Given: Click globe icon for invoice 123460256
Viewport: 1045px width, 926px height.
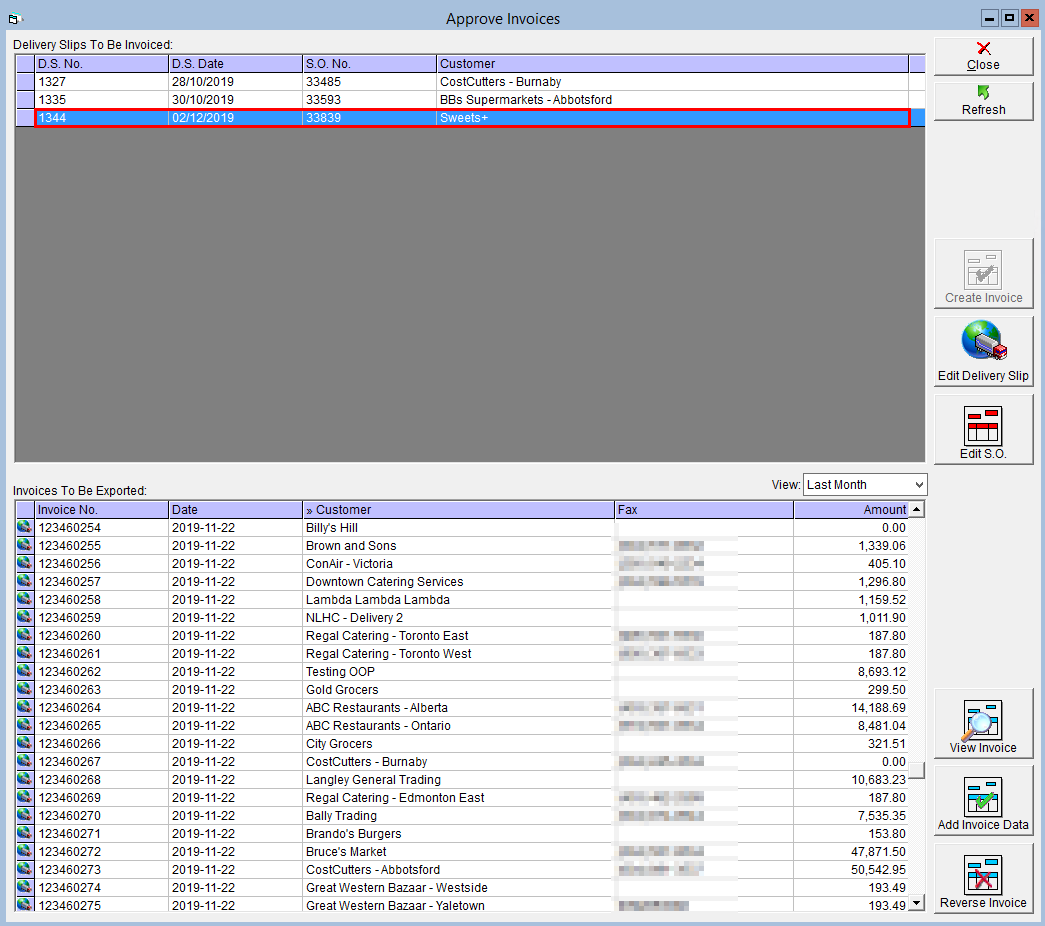Looking at the screenshot, I should point(25,563).
